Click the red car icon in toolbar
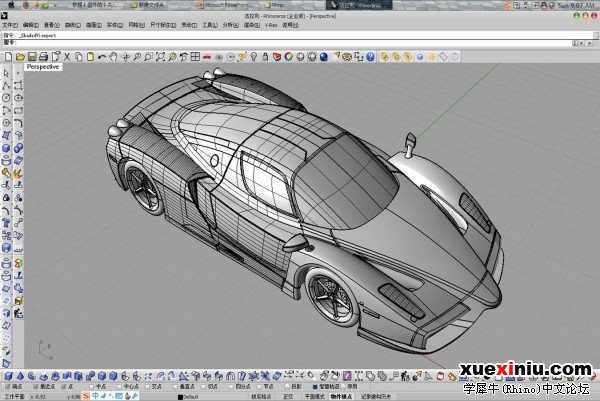The height and width of the screenshot is (401, 600). pyautogui.click(x=207, y=57)
